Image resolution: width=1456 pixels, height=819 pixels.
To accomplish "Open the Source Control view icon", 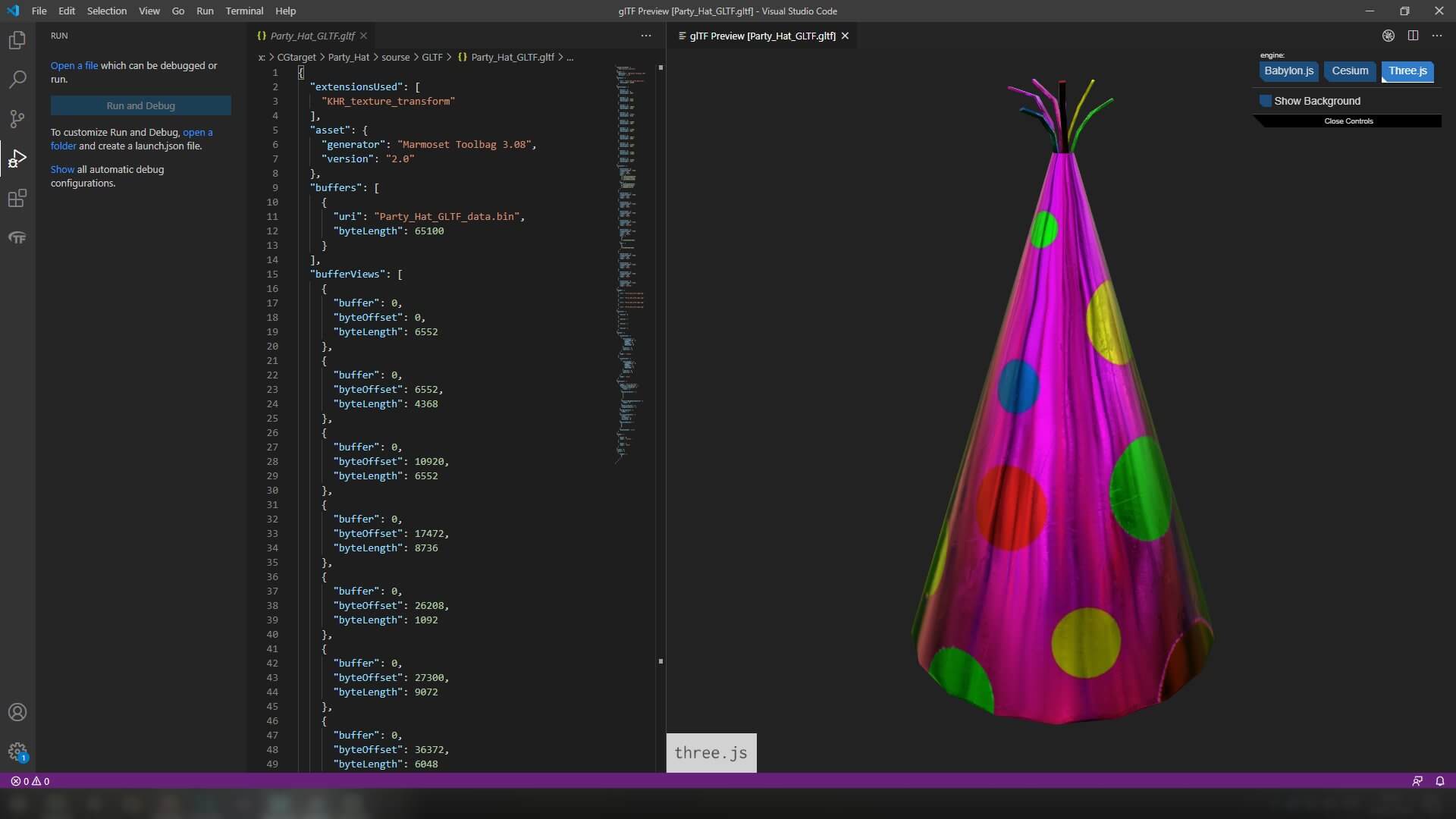I will [17, 119].
